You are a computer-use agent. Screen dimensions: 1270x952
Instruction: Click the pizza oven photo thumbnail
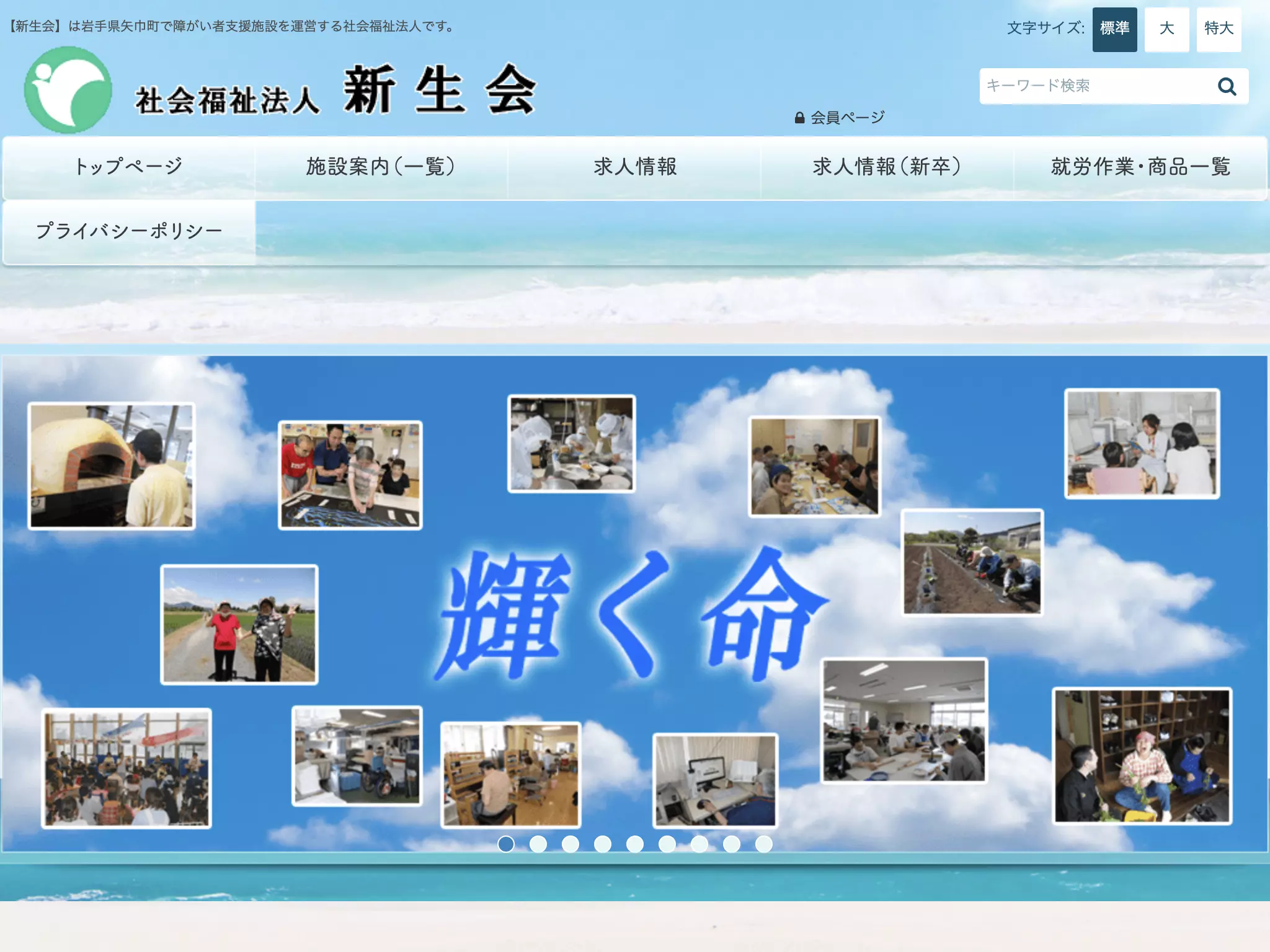pyautogui.click(x=112, y=466)
